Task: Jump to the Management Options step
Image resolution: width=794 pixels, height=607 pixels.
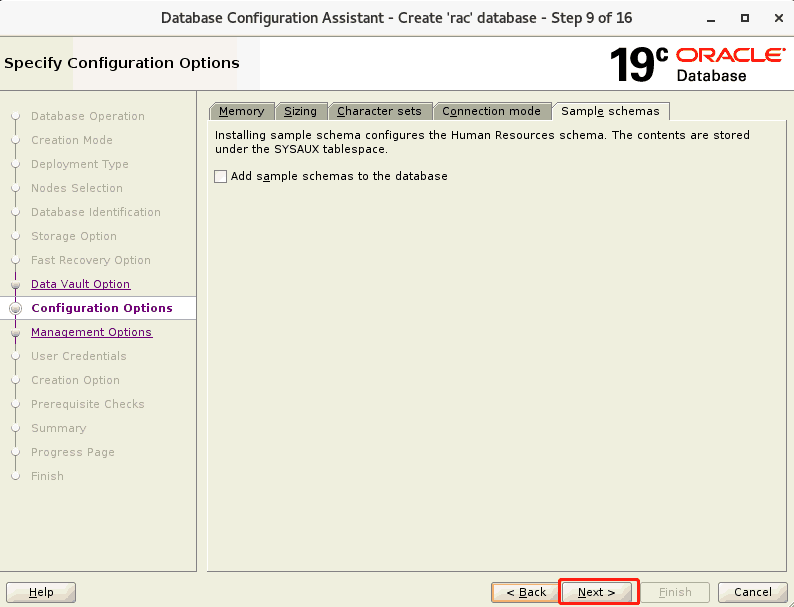Action: coord(92,332)
